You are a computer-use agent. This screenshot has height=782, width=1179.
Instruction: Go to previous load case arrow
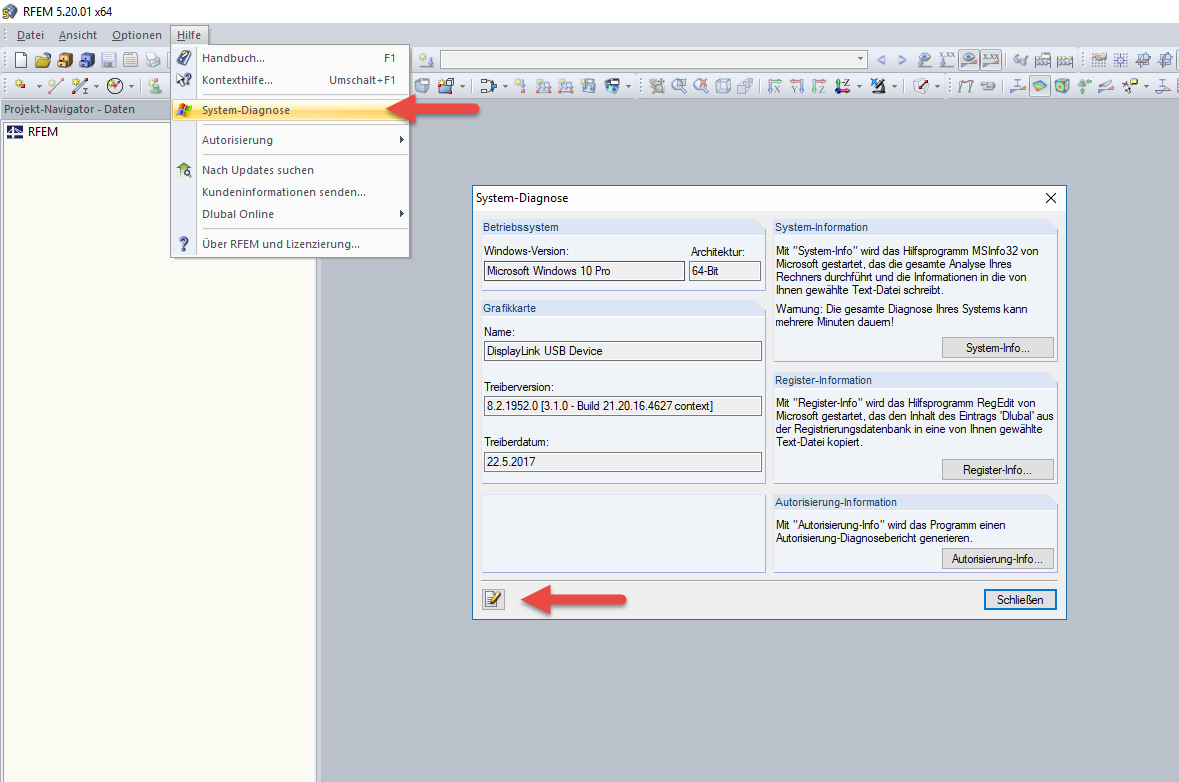(881, 60)
